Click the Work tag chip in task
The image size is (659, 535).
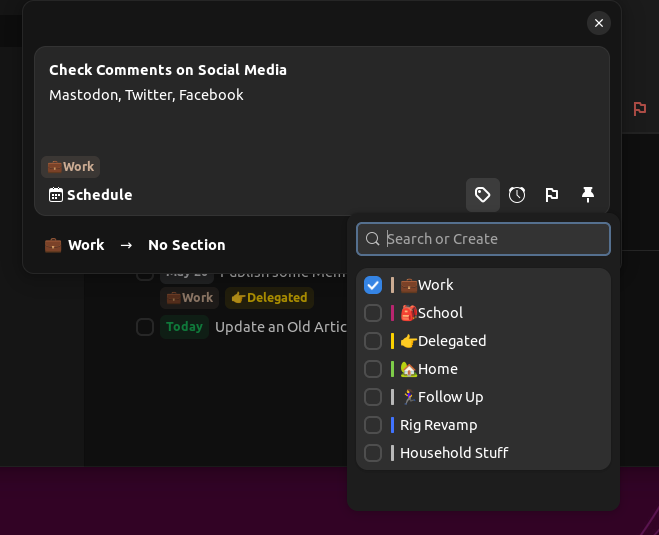pos(71,167)
